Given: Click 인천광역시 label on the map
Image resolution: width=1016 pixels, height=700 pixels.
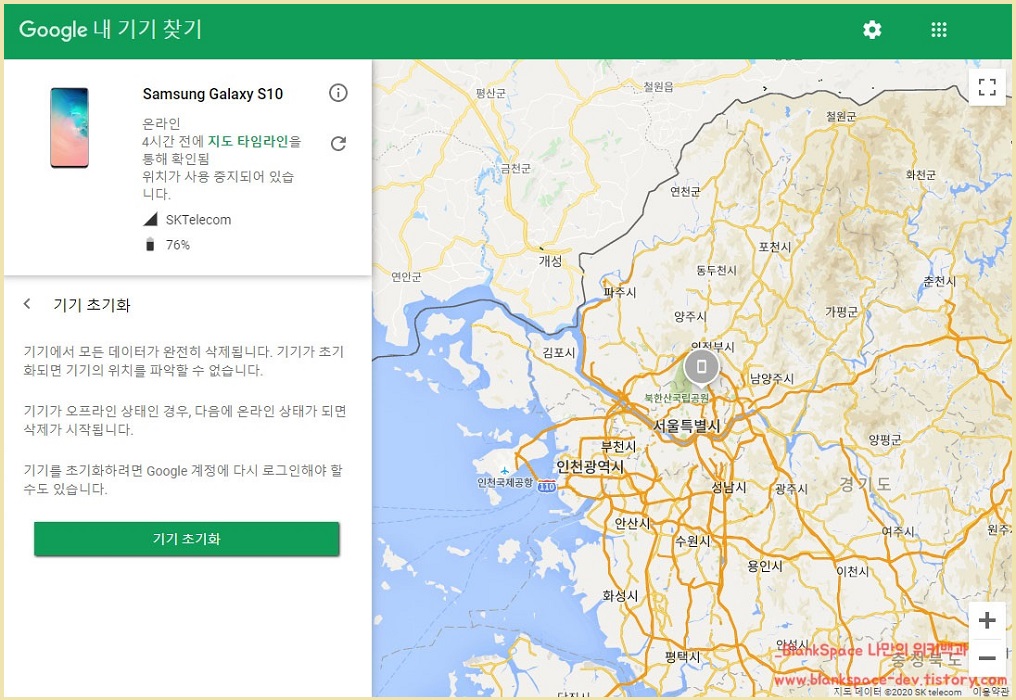Looking at the screenshot, I should [x=590, y=467].
